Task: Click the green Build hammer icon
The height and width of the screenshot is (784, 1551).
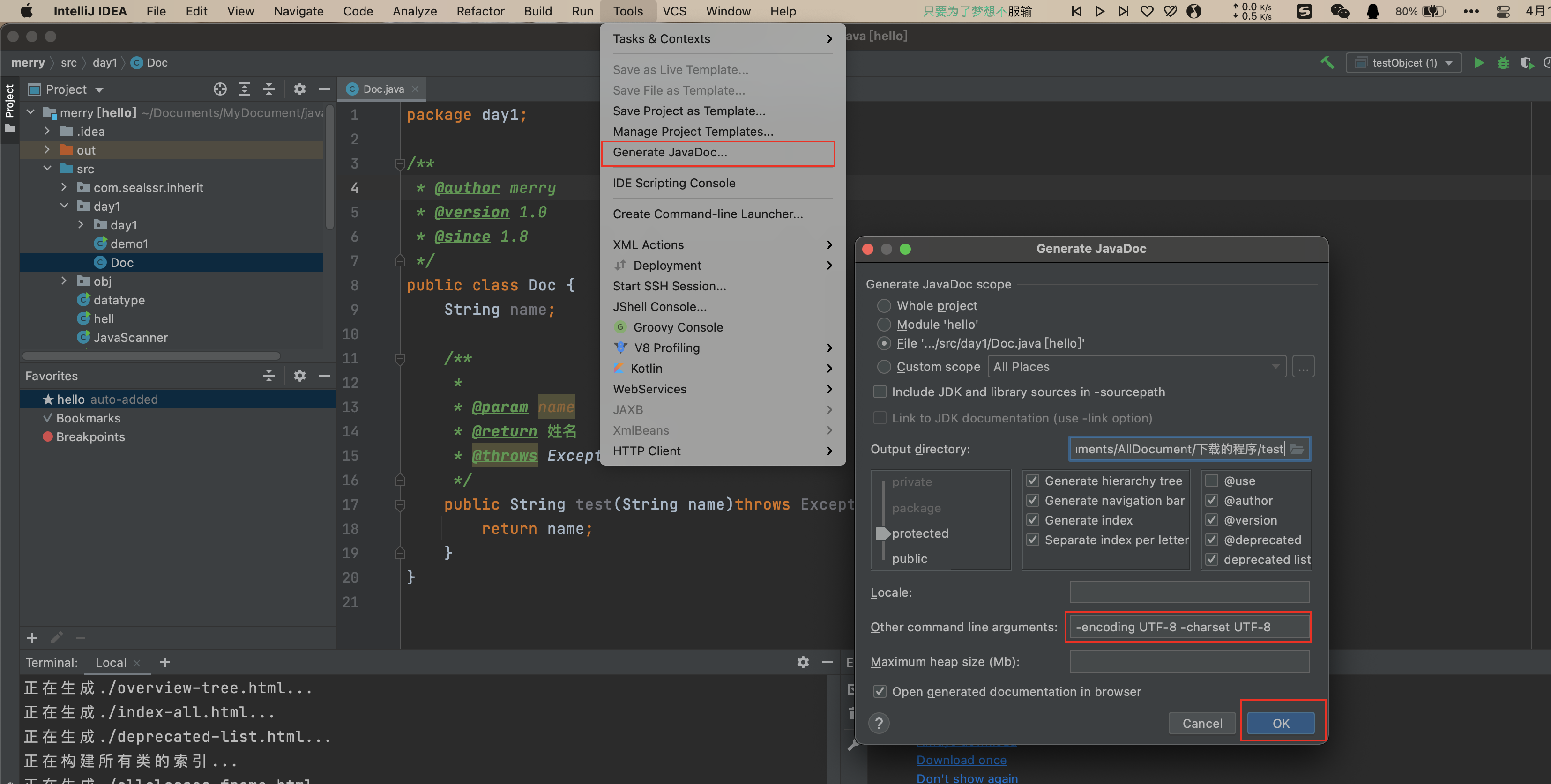Action: (1327, 63)
